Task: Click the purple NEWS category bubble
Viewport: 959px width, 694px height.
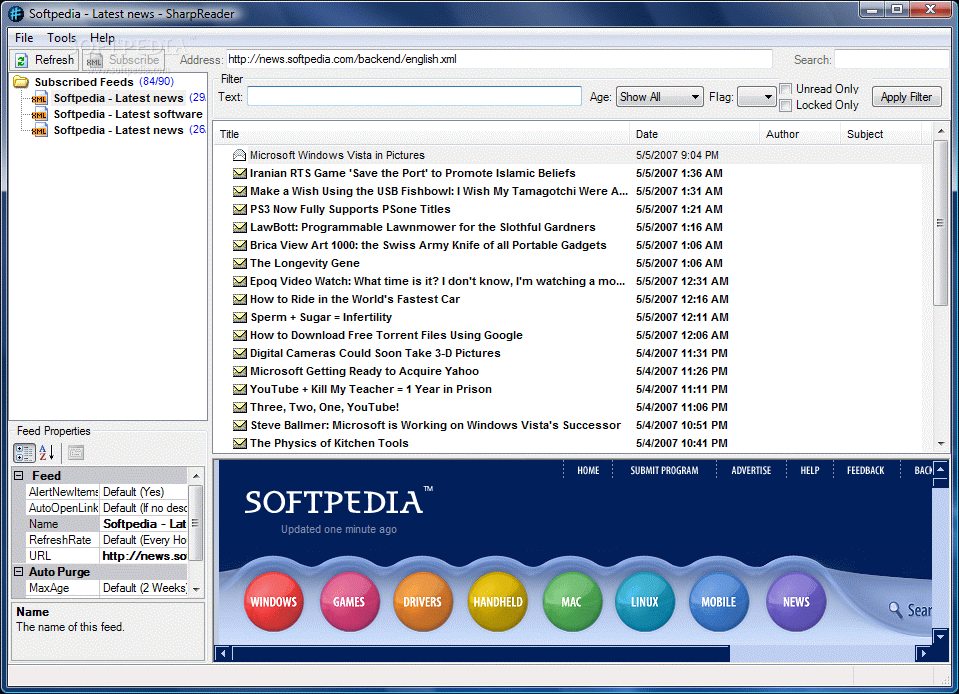Action: (x=796, y=602)
